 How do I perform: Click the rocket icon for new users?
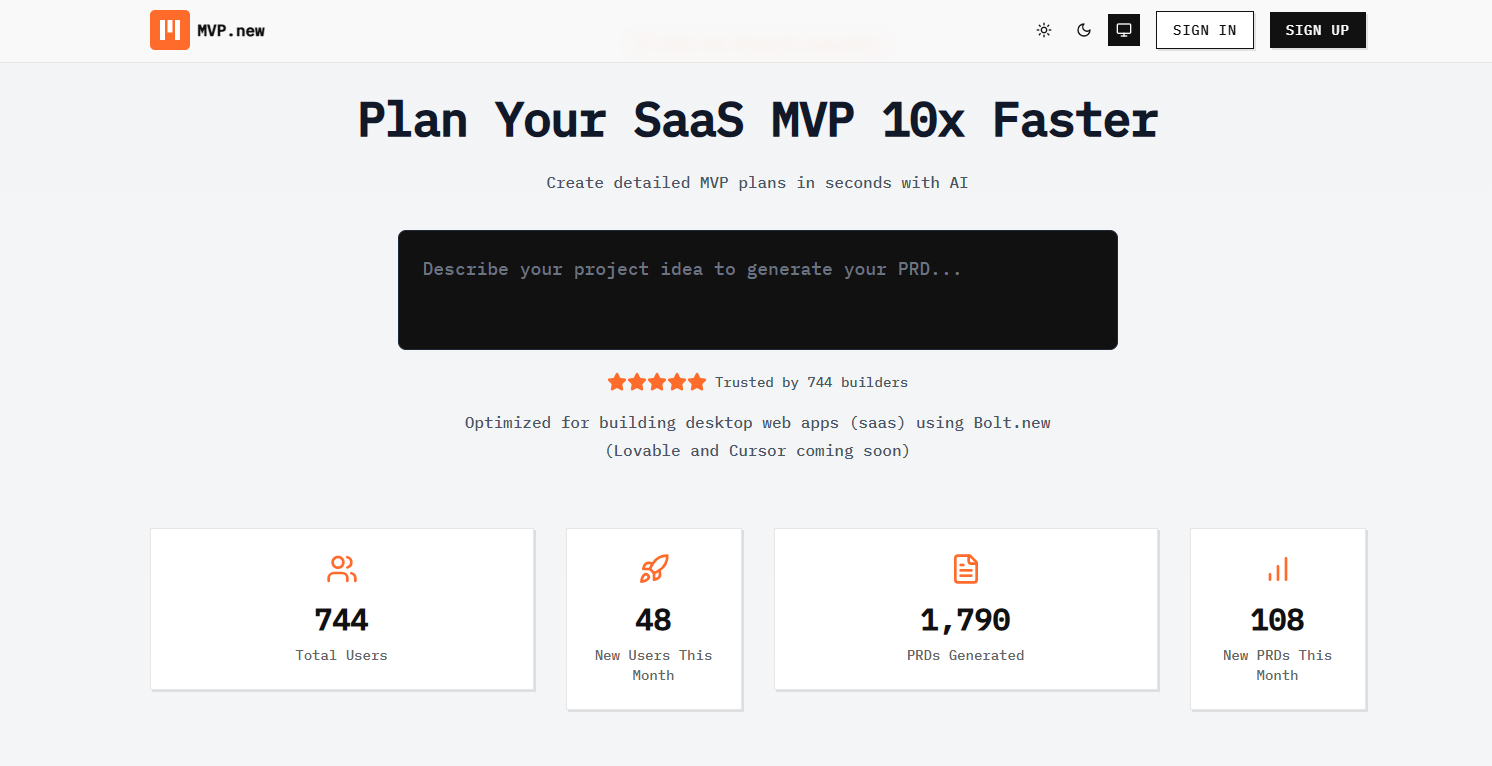(654, 570)
